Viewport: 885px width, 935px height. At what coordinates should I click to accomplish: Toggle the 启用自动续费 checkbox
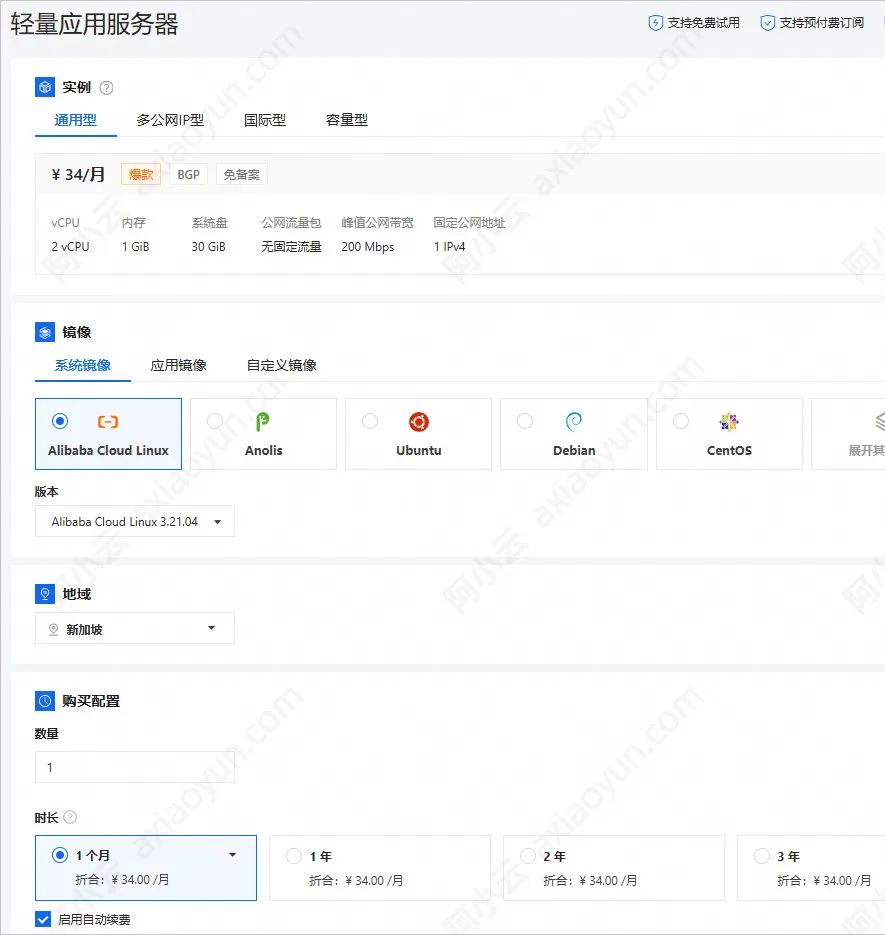tap(43, 919)
